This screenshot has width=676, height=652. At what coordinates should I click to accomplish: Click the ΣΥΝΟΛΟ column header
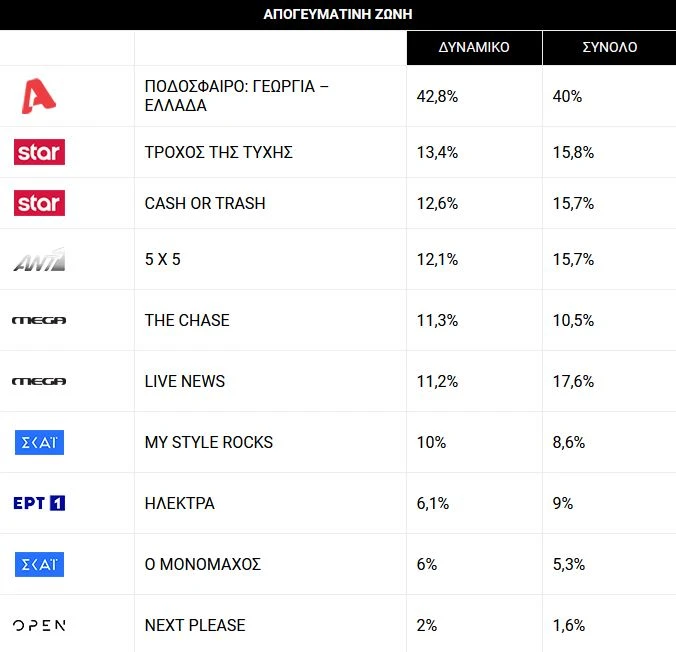pos(609,47)
